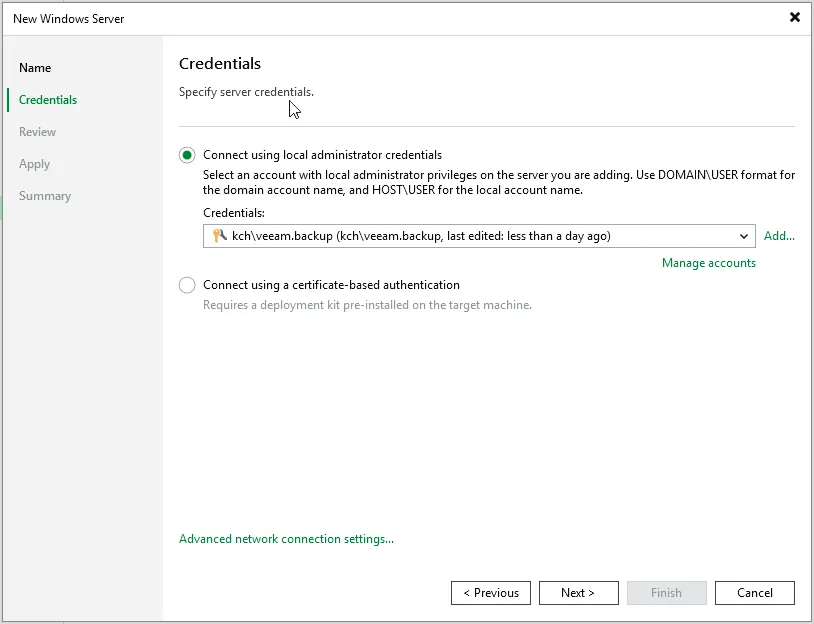The width and height of the screenshot is (814, 624).
Task: Click the Add... credentials link
Action: click(x=779, y=236)
